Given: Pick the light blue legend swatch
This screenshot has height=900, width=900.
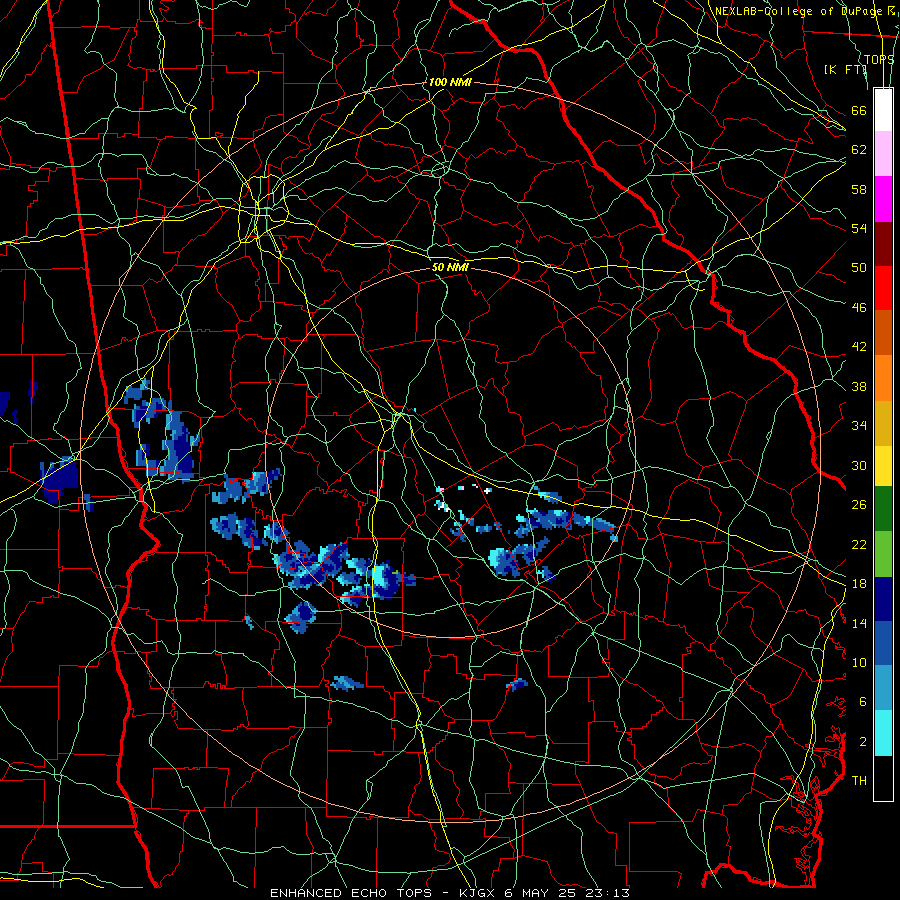Looking at the screenshot, I should [x=883, y=688].
